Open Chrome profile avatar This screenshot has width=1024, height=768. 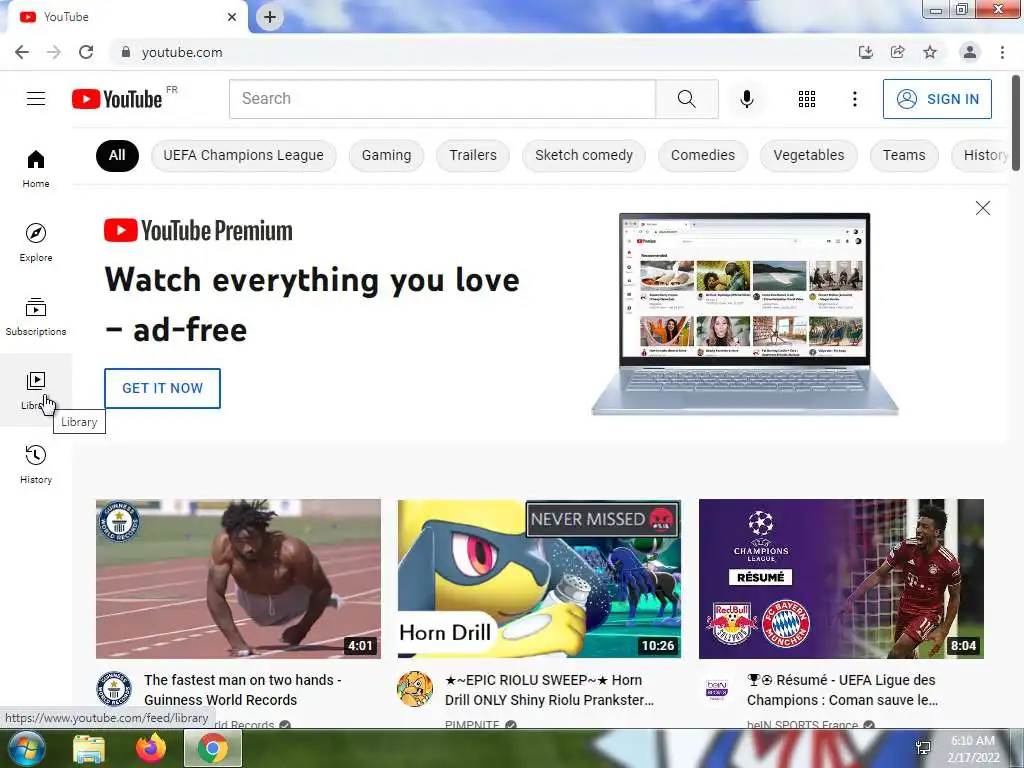970,52
